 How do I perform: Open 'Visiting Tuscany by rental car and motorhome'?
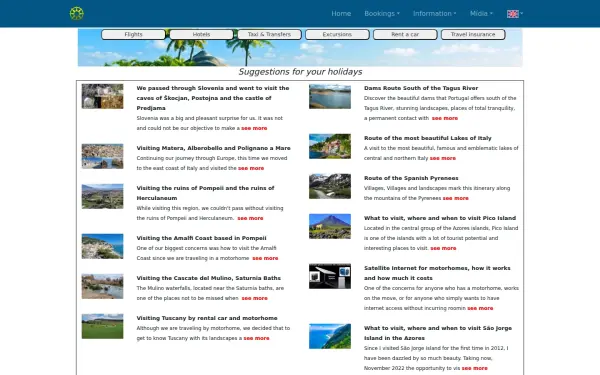click(x=207, y=318)
